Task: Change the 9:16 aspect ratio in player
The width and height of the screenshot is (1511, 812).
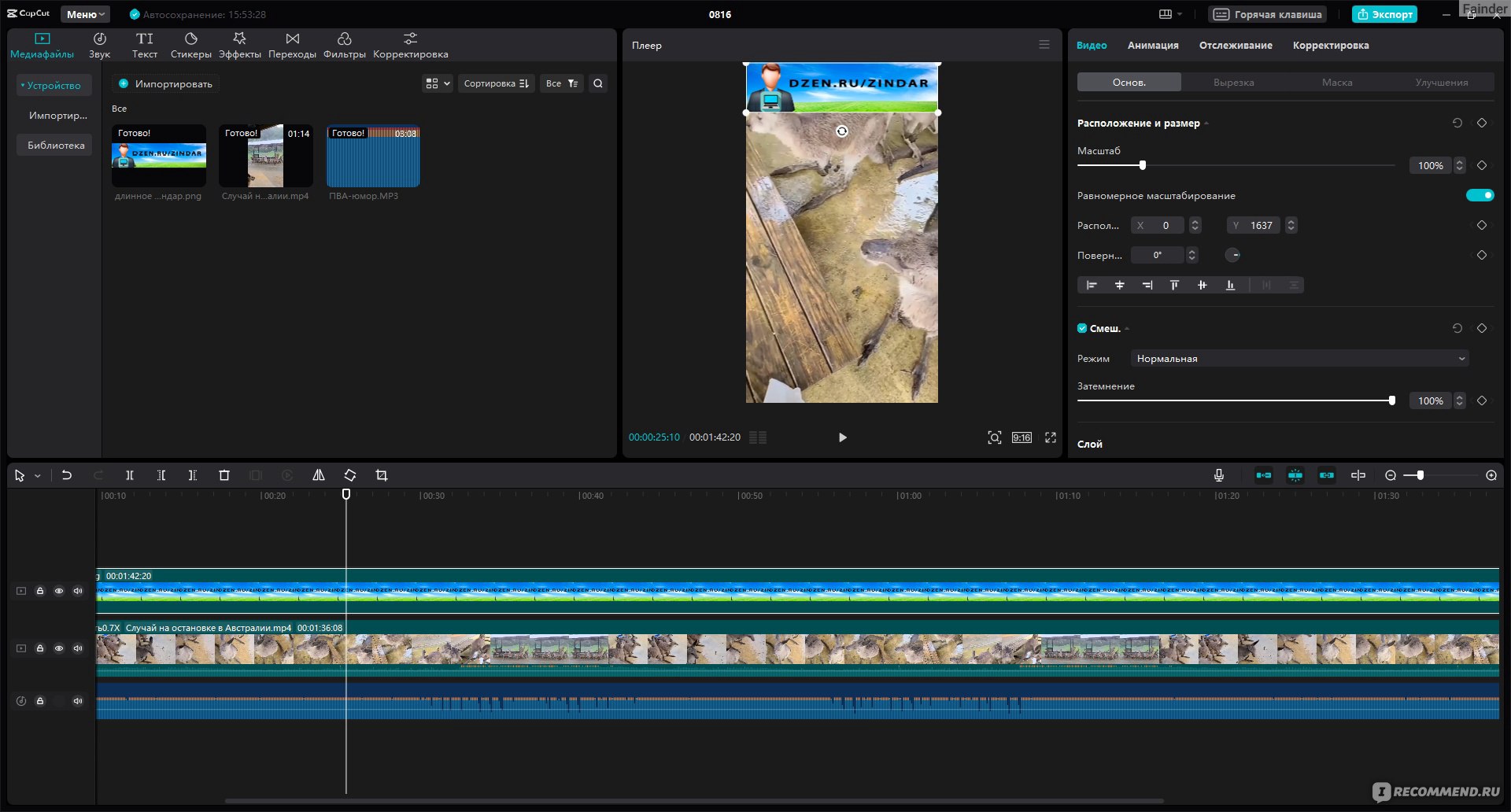Action: click(1021, 437)
